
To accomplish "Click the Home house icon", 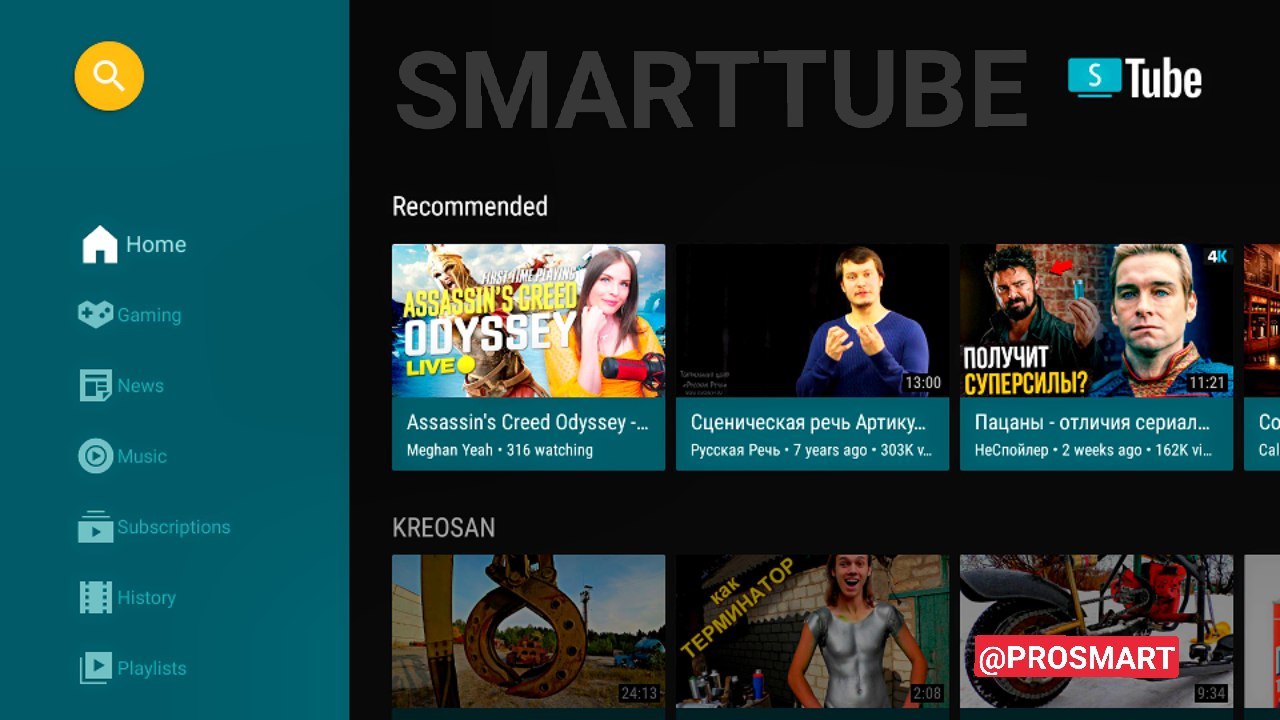I will click(x=99, y=244).
